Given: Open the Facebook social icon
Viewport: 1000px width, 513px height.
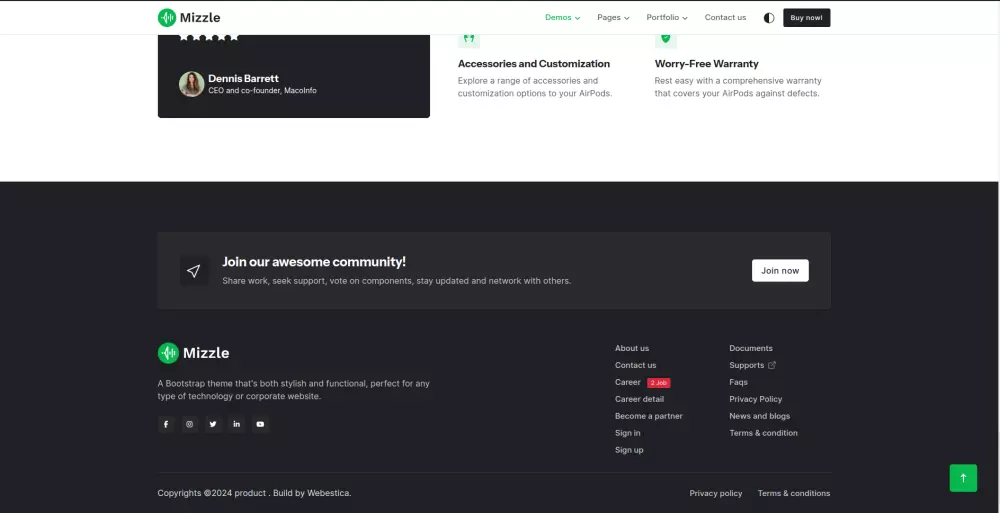Looking at the screenshot, I should (166, 424).
